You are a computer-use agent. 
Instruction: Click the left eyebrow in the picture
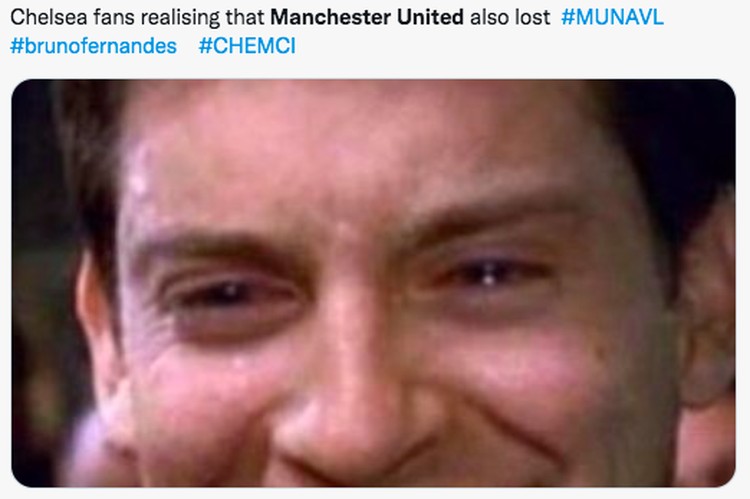point(215,246)
